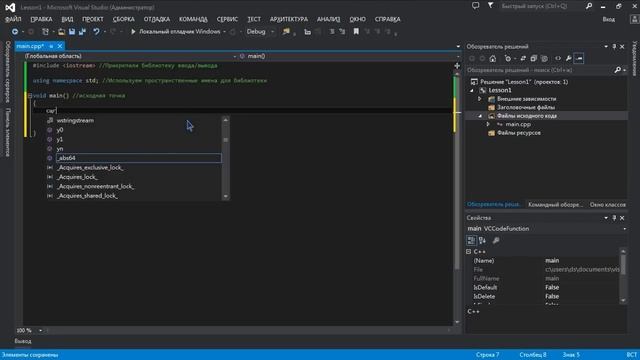The image size is (640, 360).
Task: Open the ОТЛАДКА menu
Action: [157, 19]
